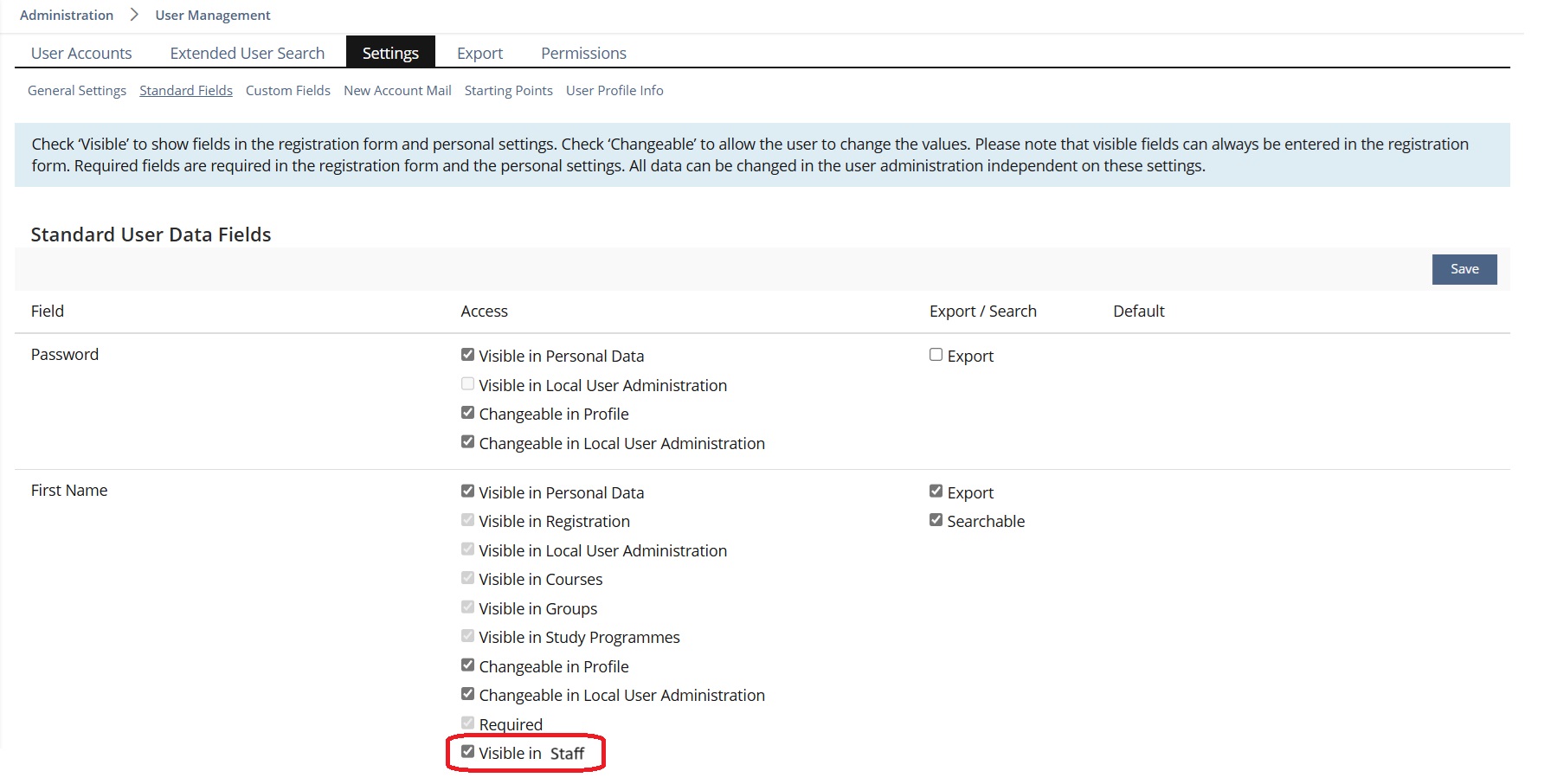Open Custom Fields sub-tab
Viewport: 1544px width, 784px height.
coord(287,91)
